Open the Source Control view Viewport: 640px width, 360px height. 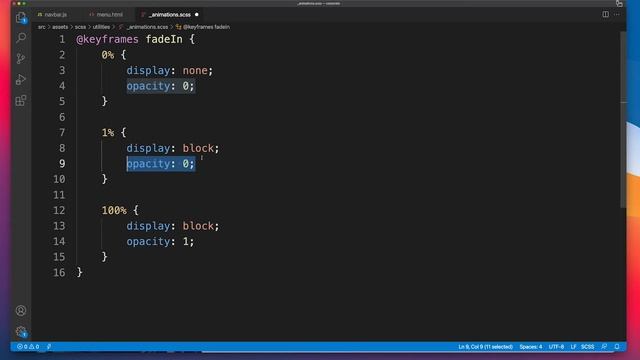(21, 58)
